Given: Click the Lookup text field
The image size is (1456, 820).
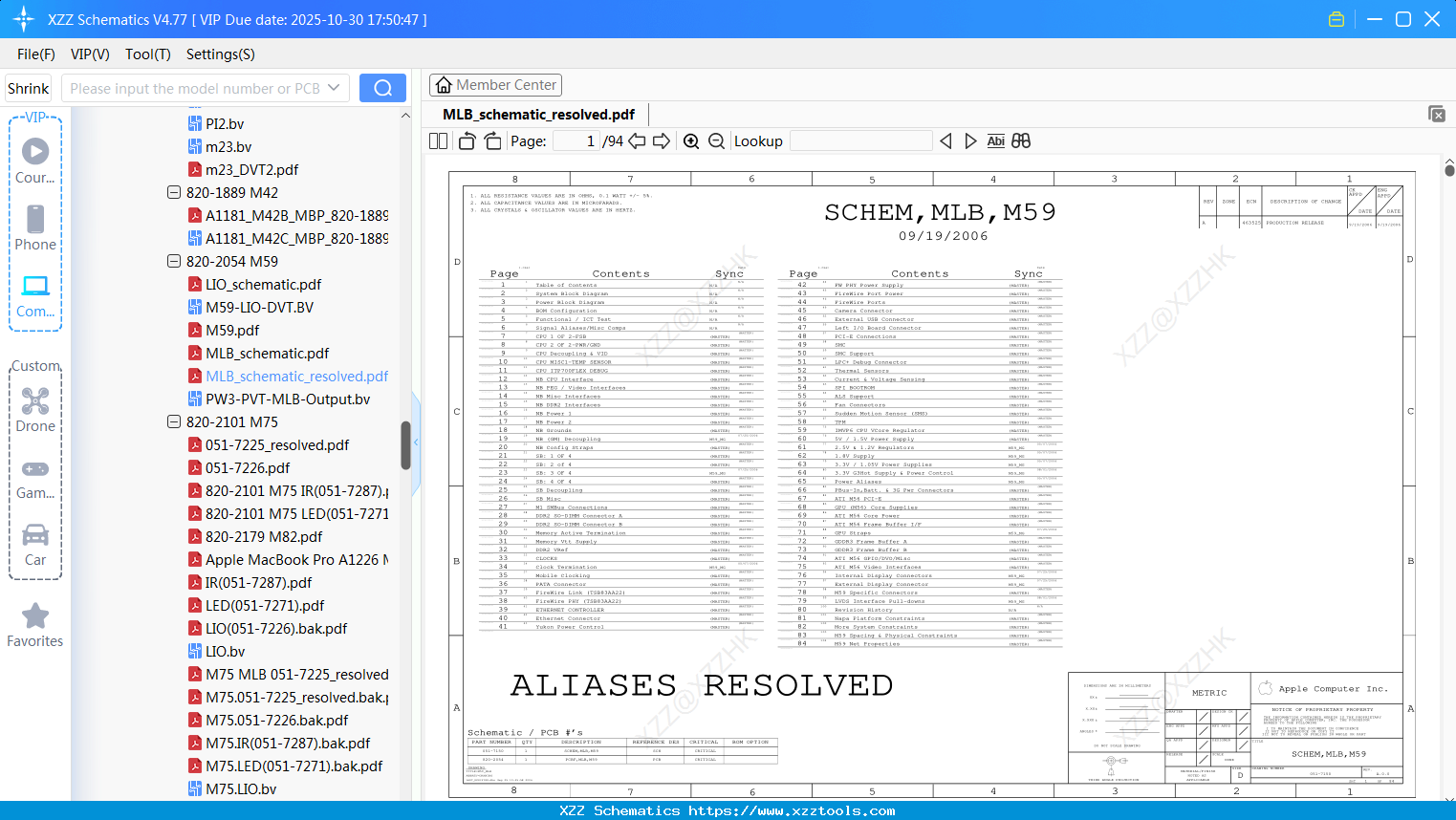Looking at the screenshot, I should [x=860, y=141].
